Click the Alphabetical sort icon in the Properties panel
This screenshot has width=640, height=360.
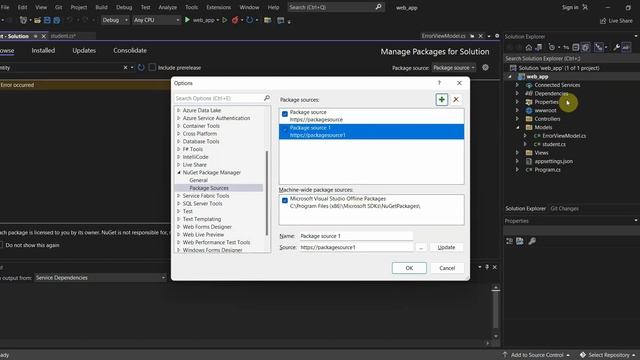(x=520, y=241)
